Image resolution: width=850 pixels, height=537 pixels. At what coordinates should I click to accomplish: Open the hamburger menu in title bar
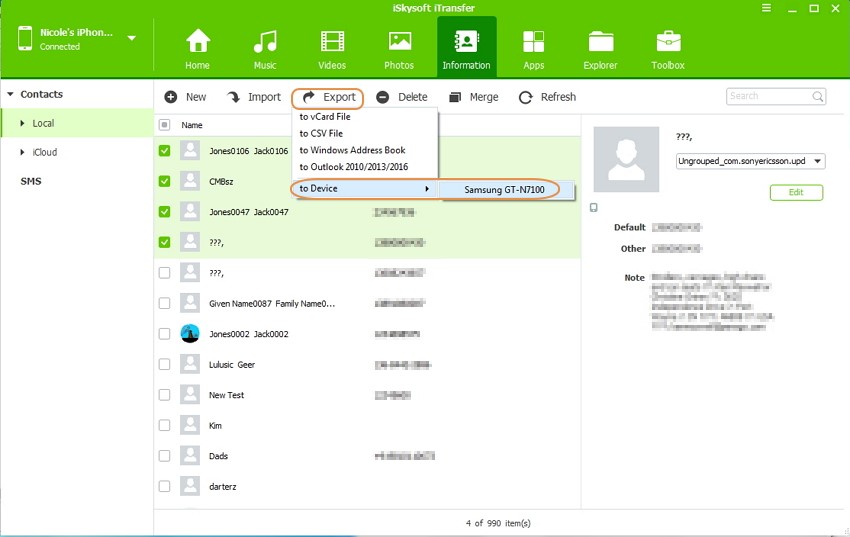(x=767, y=8)
